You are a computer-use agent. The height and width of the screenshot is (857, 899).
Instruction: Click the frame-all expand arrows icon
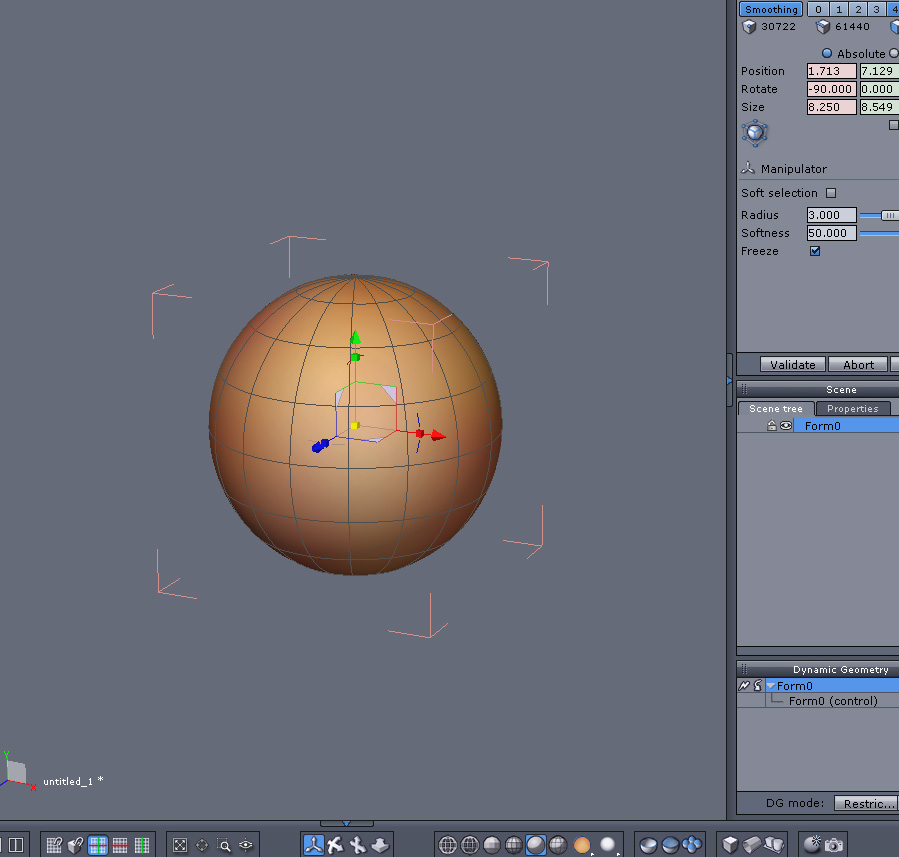pos(180,845)
